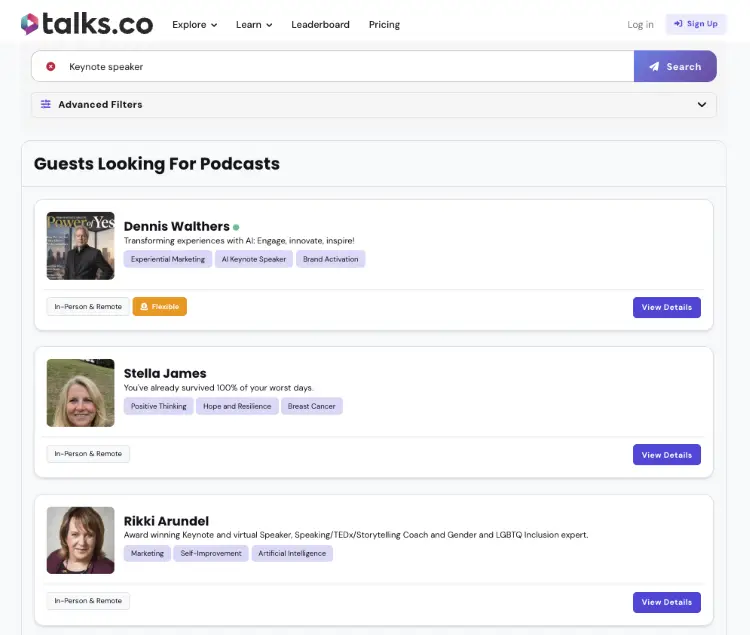Click Dennis Walthers name
750x635 pixels.
pyautogui.click(x=176, y=226)
